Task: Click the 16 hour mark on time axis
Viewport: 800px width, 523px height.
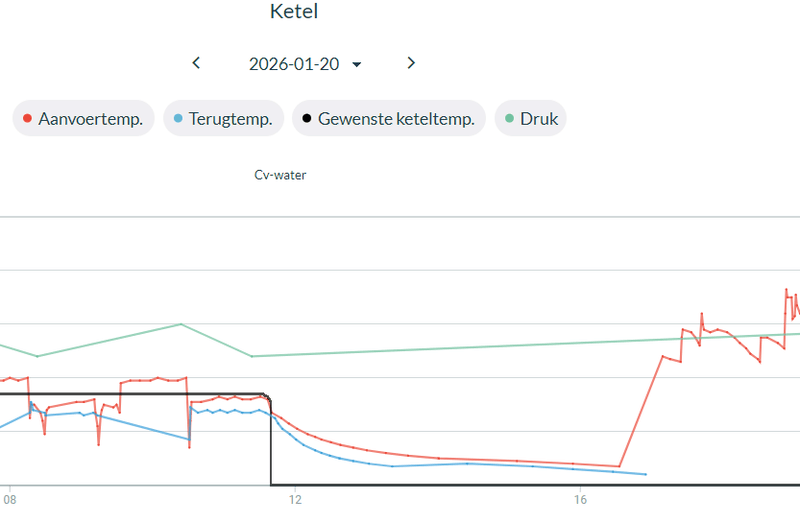Action: [581, 497]
